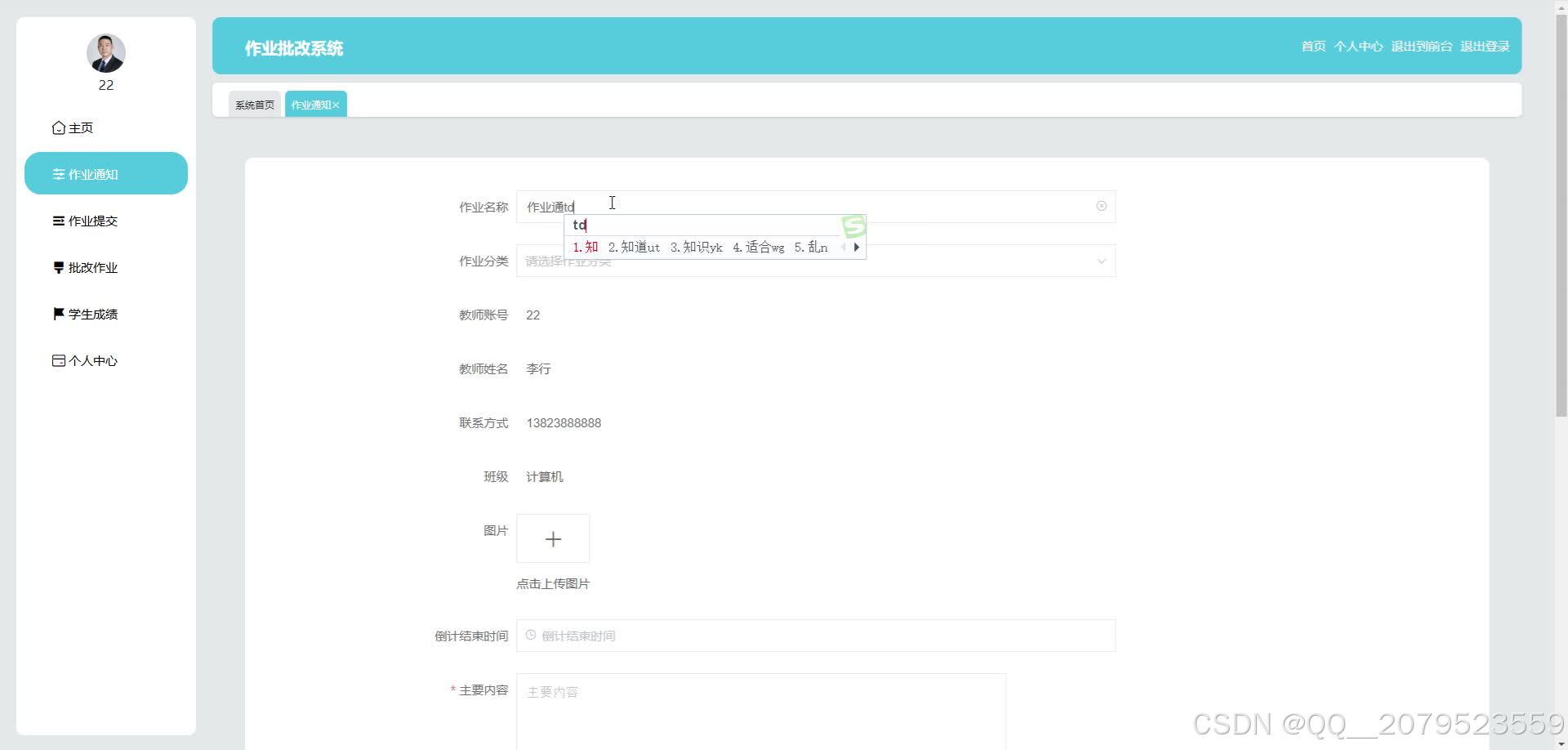Select 学生成绩 in the sidebar
Viewport: 1568px width, 750px height.
93,314
